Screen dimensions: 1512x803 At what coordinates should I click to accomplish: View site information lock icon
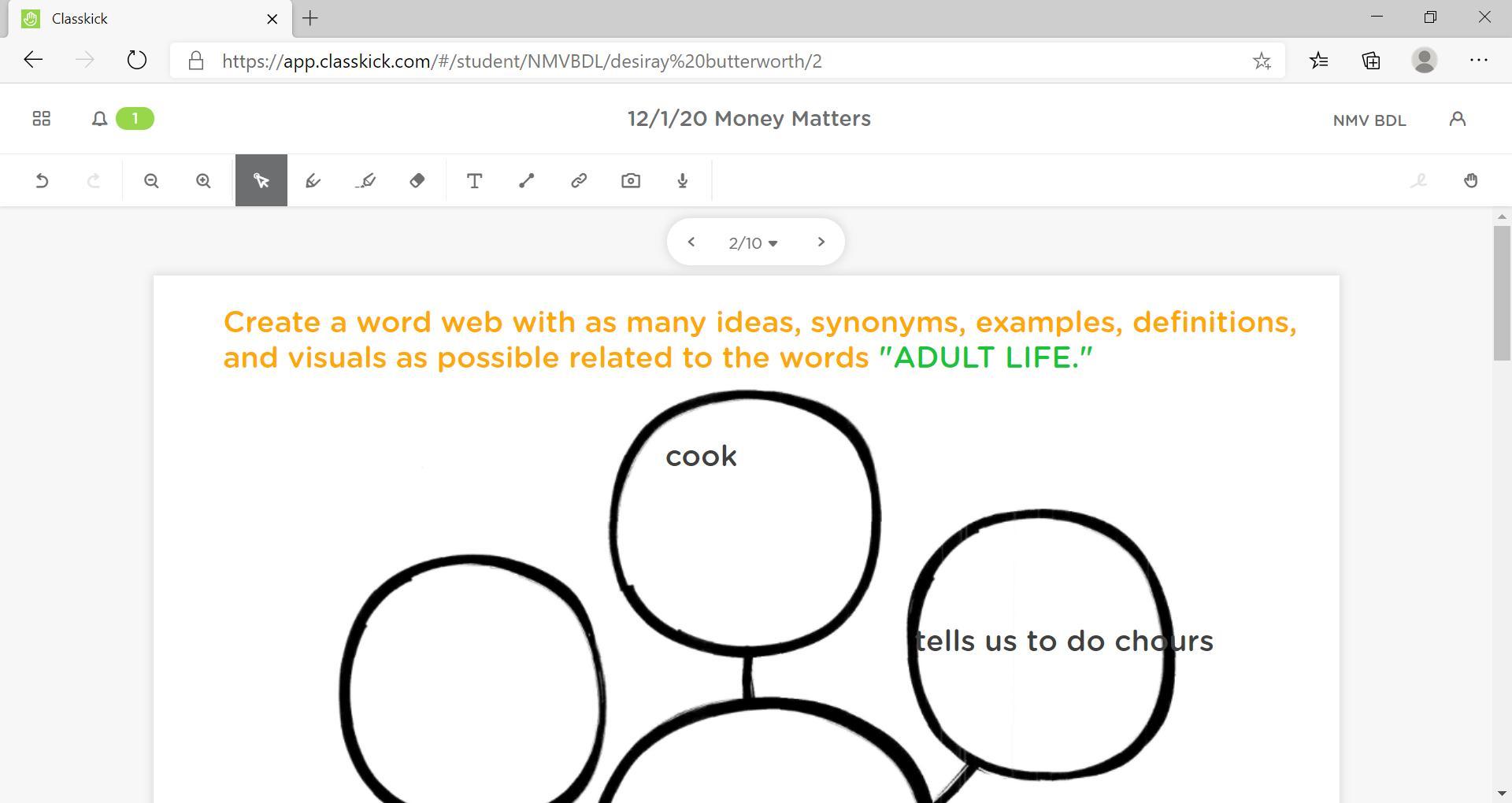pos(196,61)
